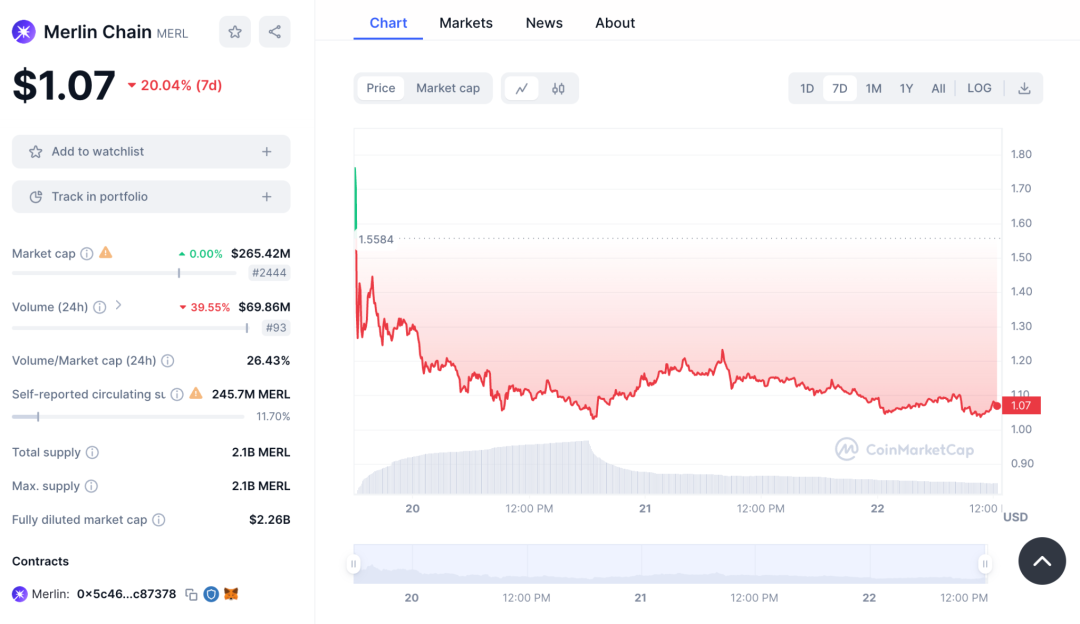Toggle chart to Market cap

tap(448, 88)
